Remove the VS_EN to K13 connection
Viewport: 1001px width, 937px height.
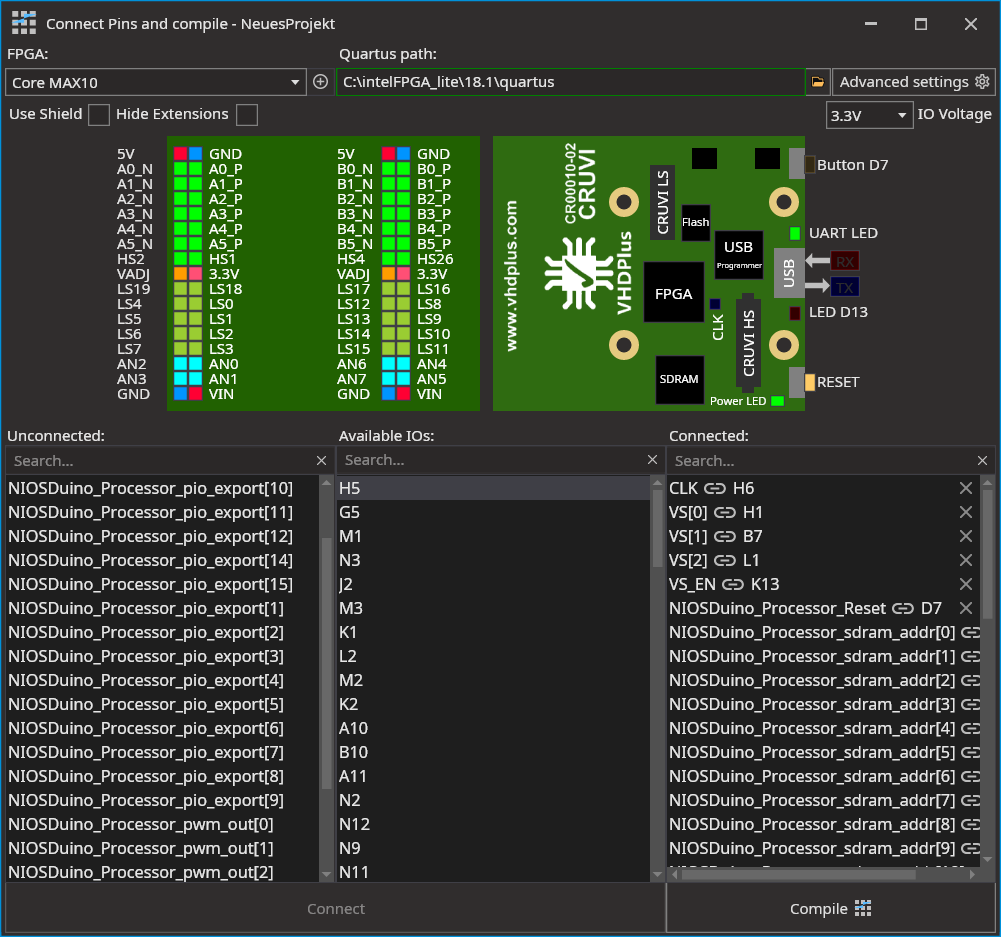[x=966, y=584]
